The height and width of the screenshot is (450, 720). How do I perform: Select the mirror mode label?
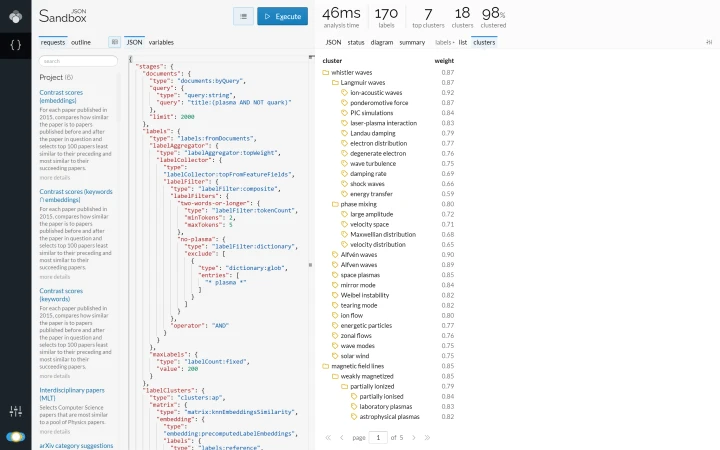click(358, 285)
